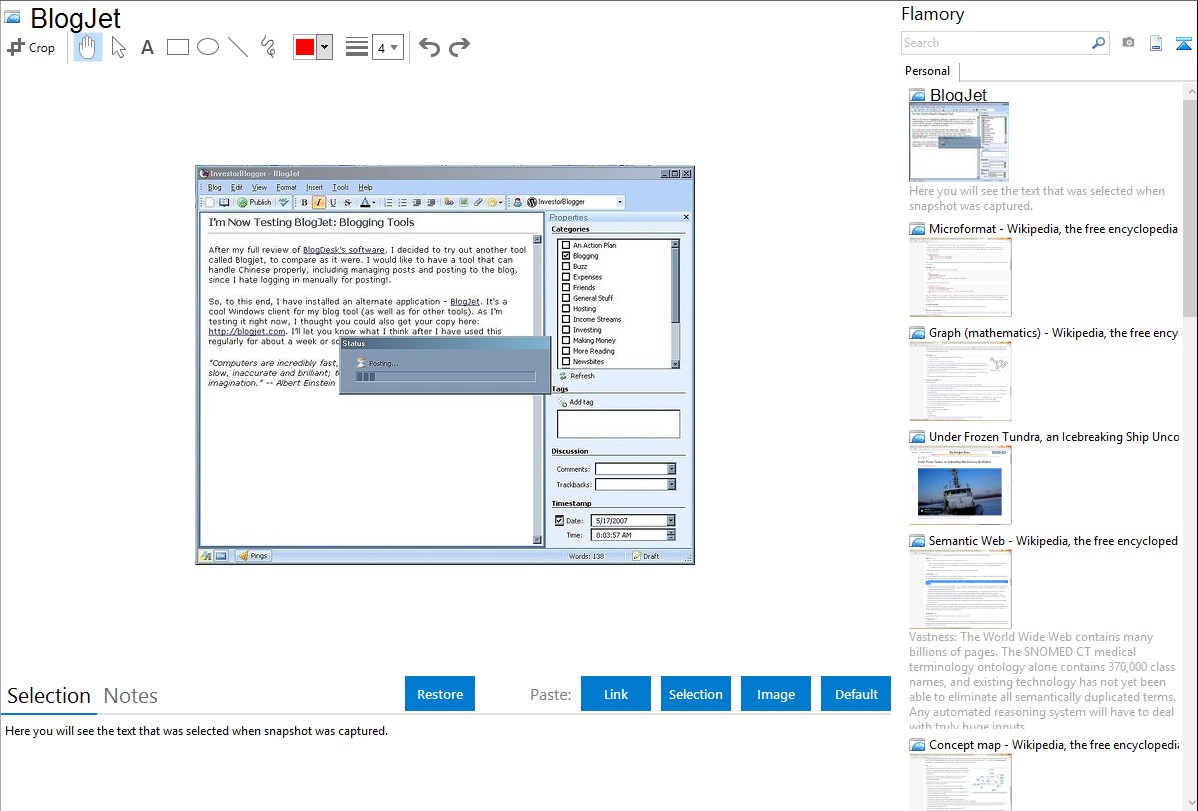
Task: Switch to the Notes tab
Action: pyautogui.click(x=131, y=696)
